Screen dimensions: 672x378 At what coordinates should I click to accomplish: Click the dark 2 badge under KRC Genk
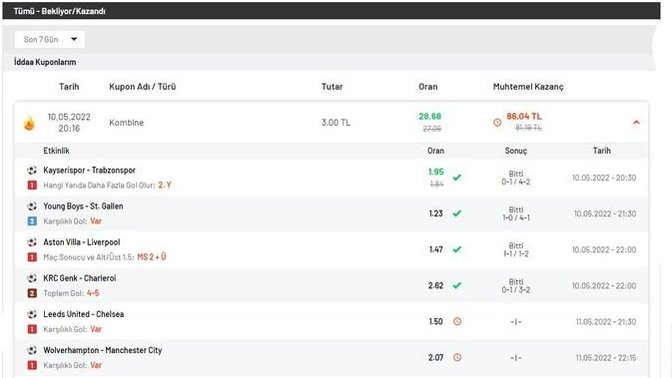click(x=32, y=293)
